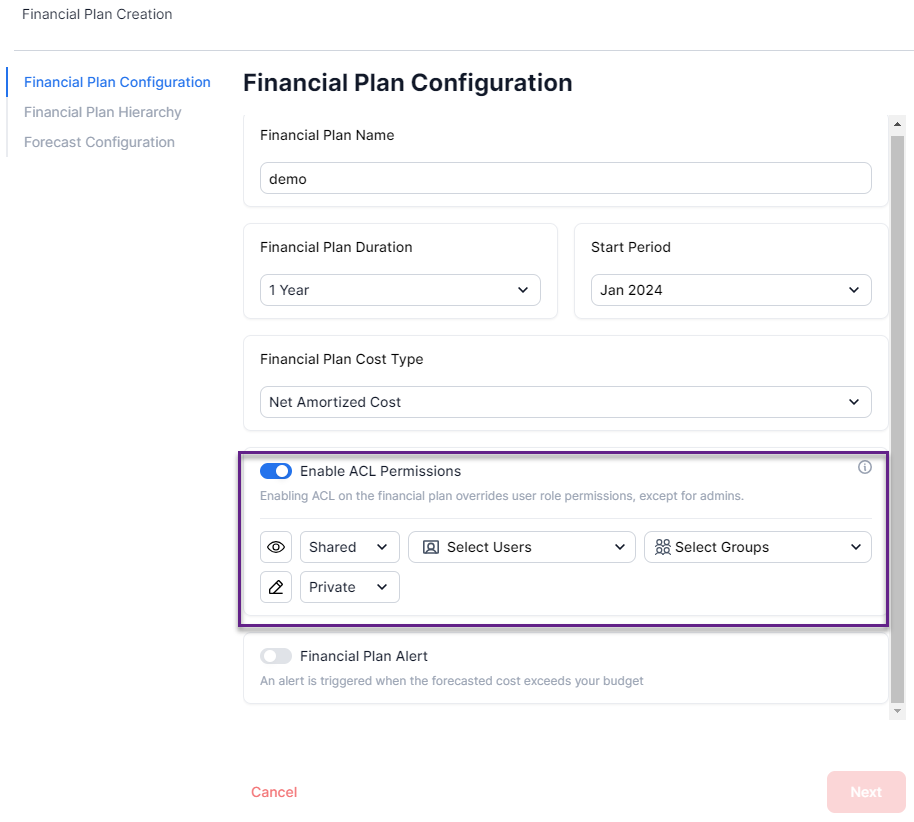Viewport: 914px width, 822px height.
Task: Click the eye view-permission icon
Action: 276,547
